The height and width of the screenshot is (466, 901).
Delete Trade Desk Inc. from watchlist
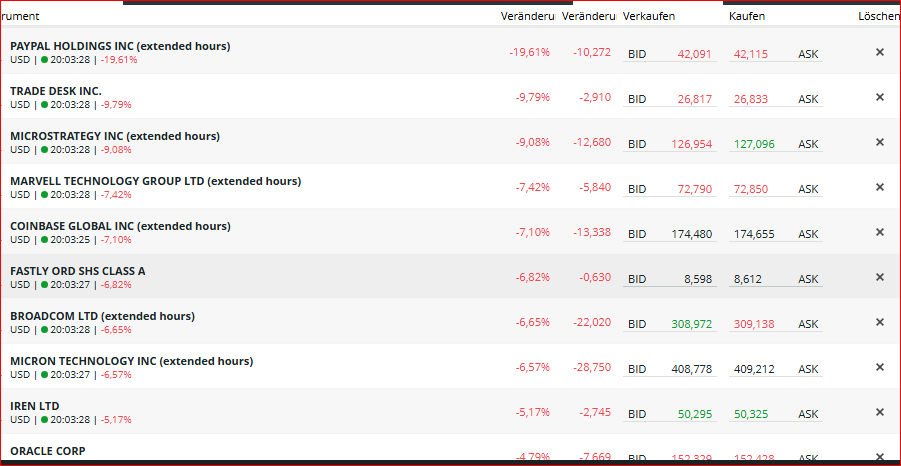[880, 97]
